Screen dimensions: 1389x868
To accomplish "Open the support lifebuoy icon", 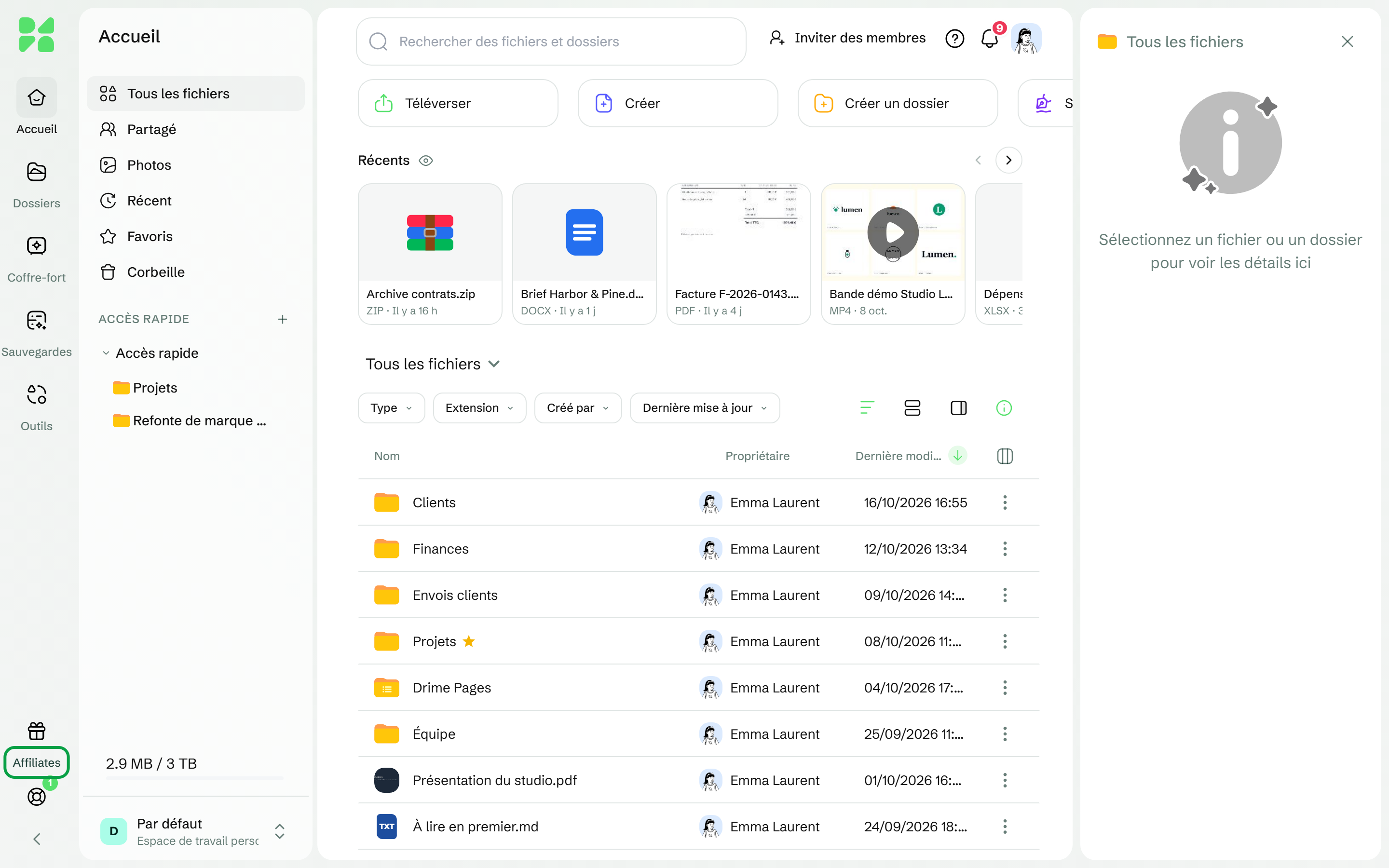I will click(36, 796).
